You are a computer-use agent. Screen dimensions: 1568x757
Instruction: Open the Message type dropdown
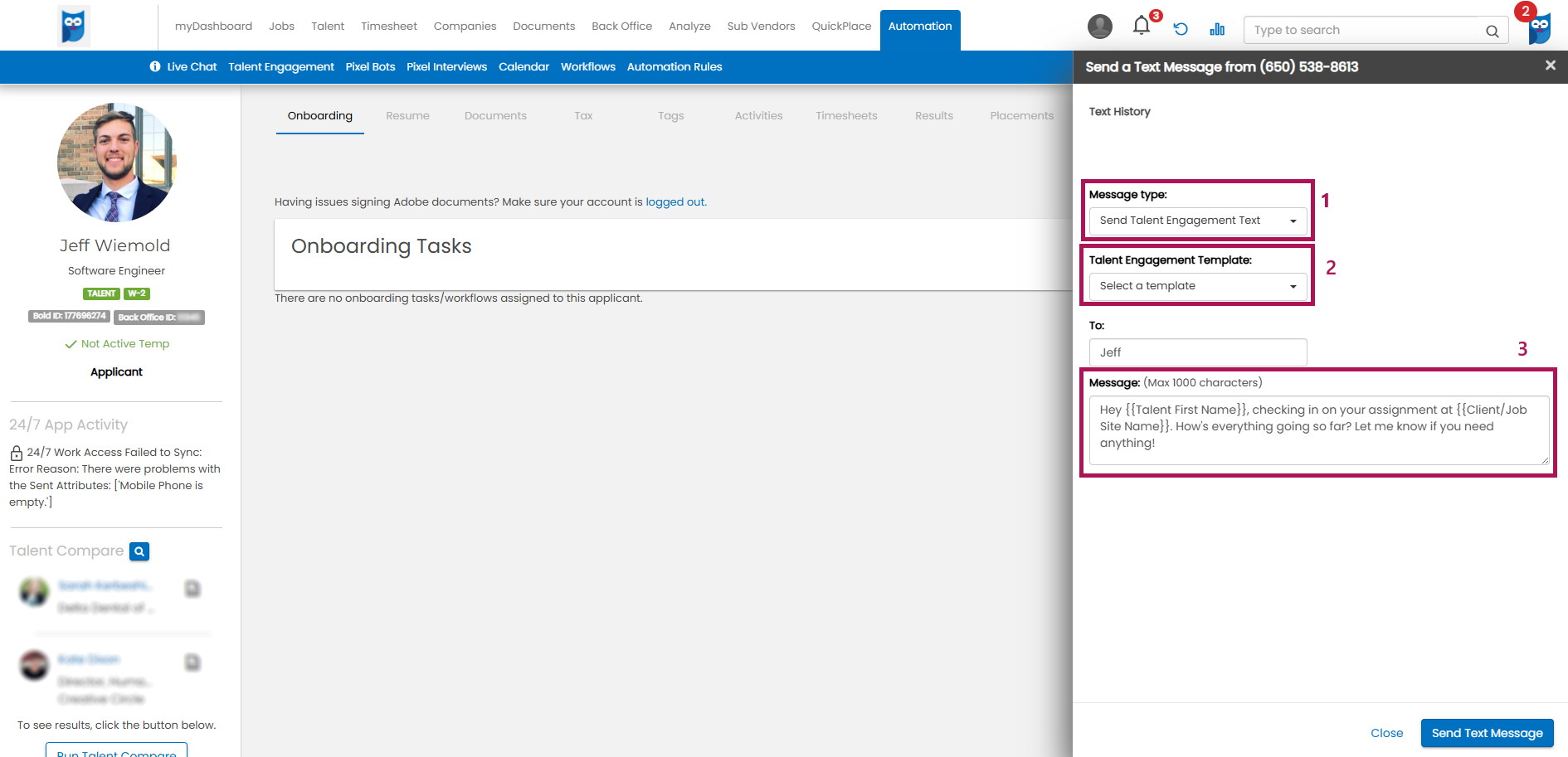1197,221
